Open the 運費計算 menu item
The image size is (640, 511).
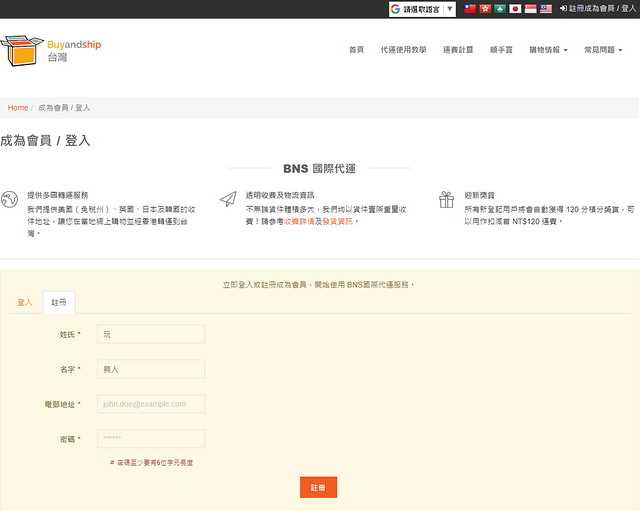click(x=457, y=49)
